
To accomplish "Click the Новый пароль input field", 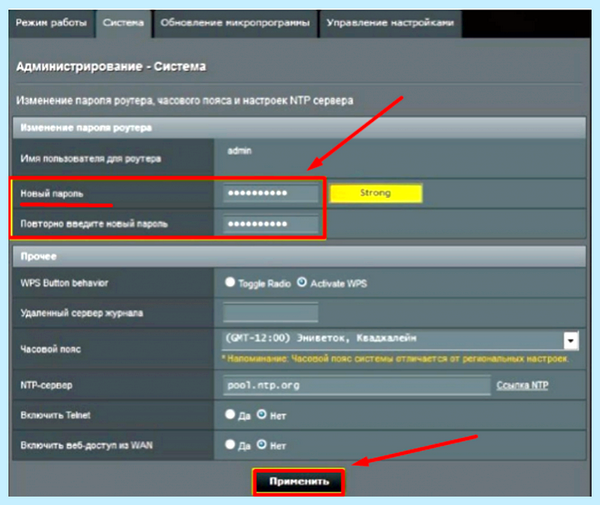I will point(271,193).
